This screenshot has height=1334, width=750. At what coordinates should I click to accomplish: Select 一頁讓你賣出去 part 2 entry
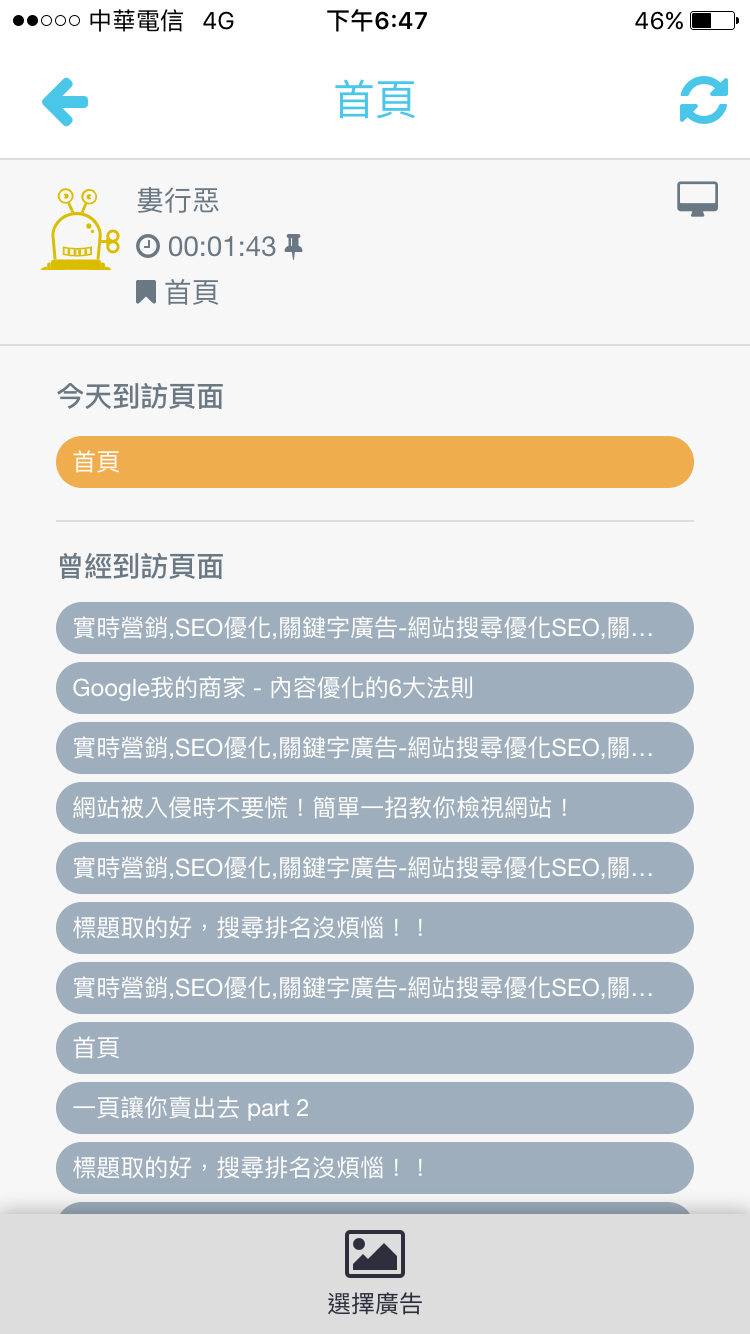tap(375, 1108)
